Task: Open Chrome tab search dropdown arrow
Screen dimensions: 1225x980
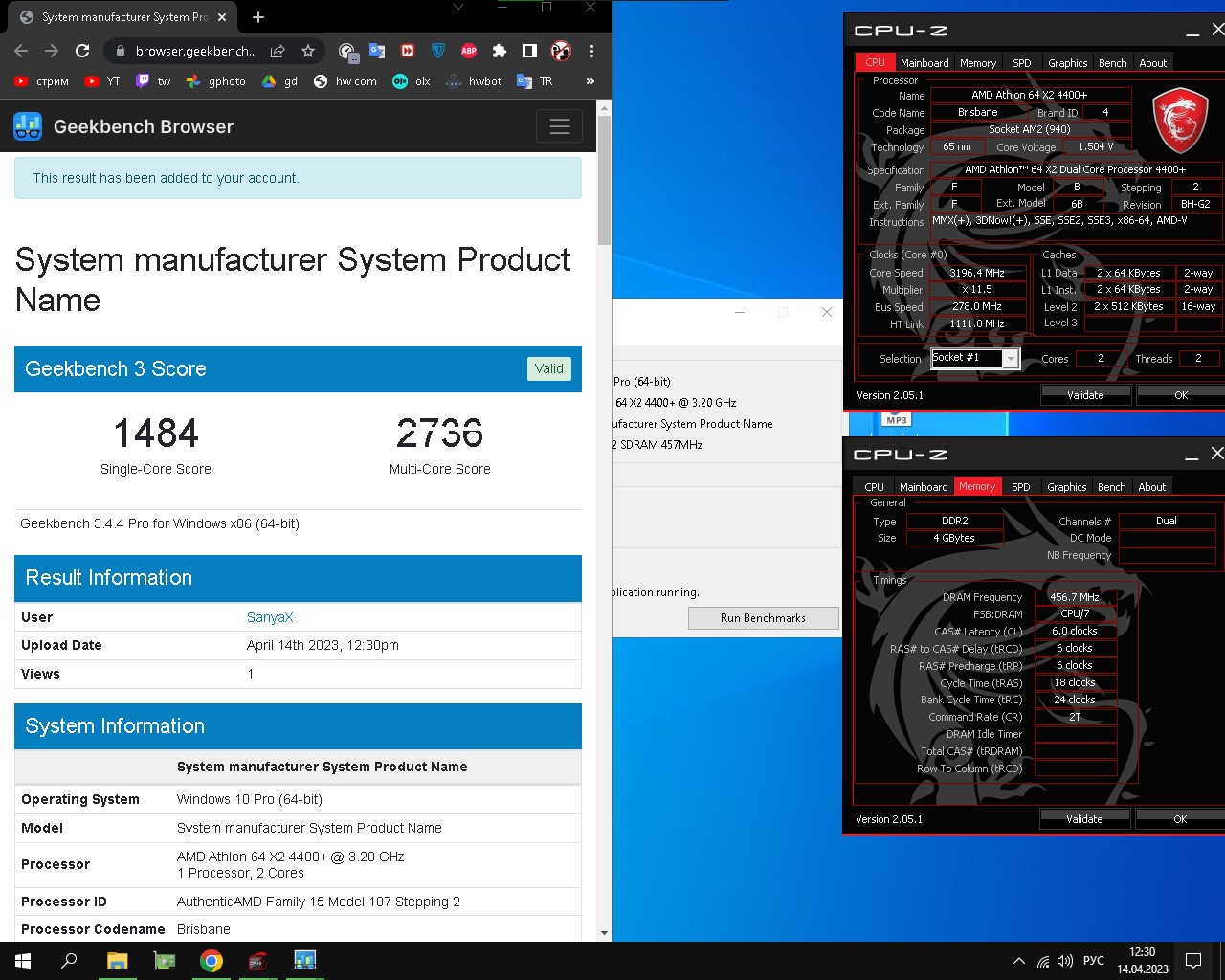Action: (x=458, y=7)
